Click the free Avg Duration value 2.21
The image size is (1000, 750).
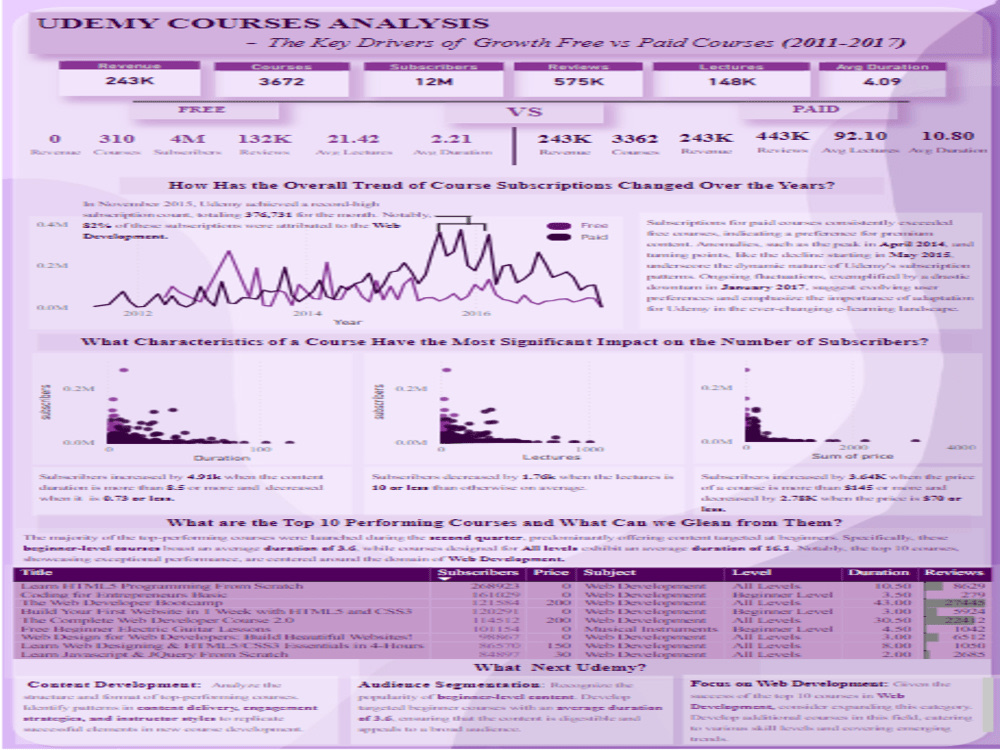(451, 139)
